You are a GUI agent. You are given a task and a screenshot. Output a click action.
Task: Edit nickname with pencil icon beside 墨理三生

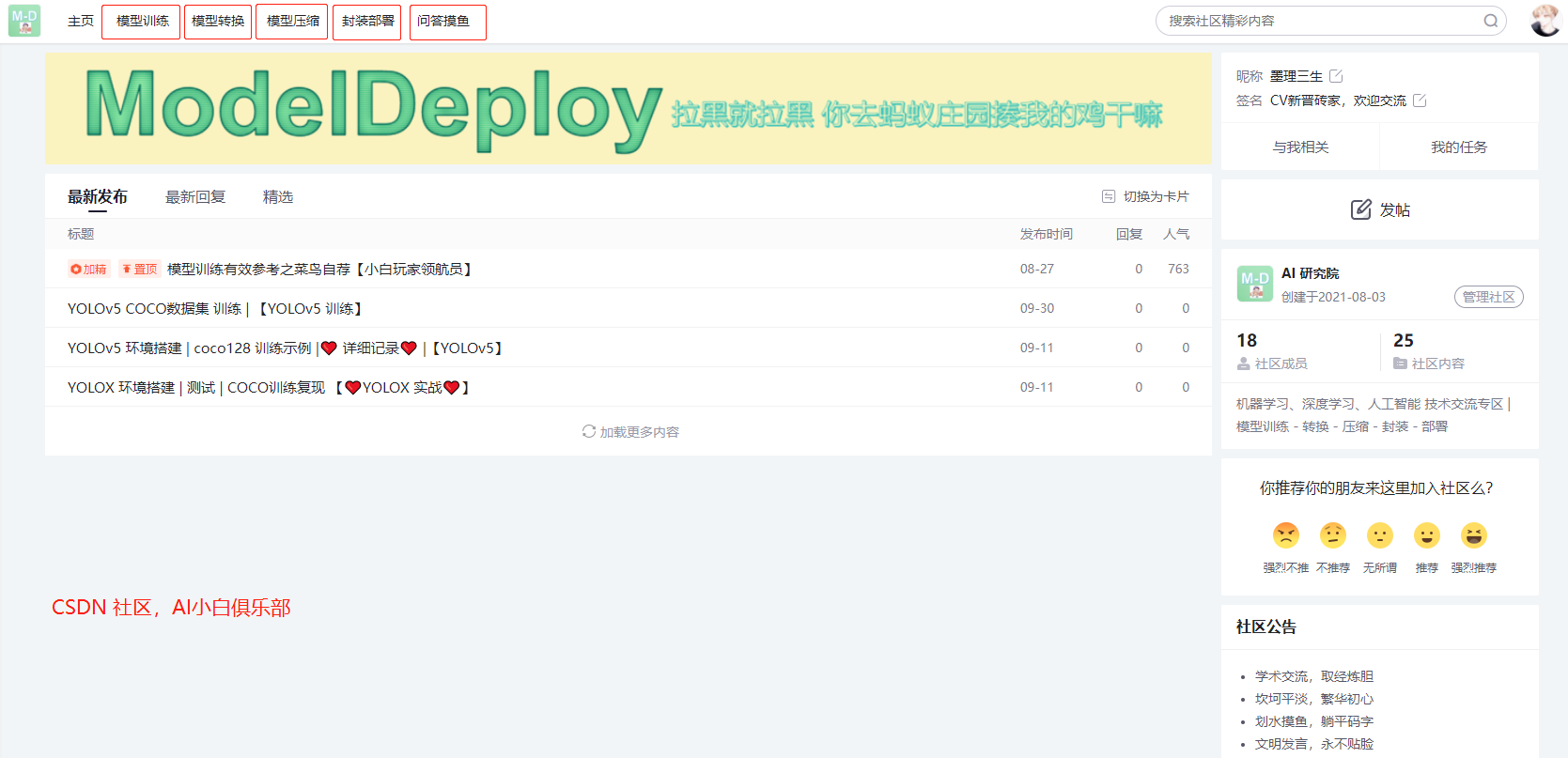[x=1336, y=76]
